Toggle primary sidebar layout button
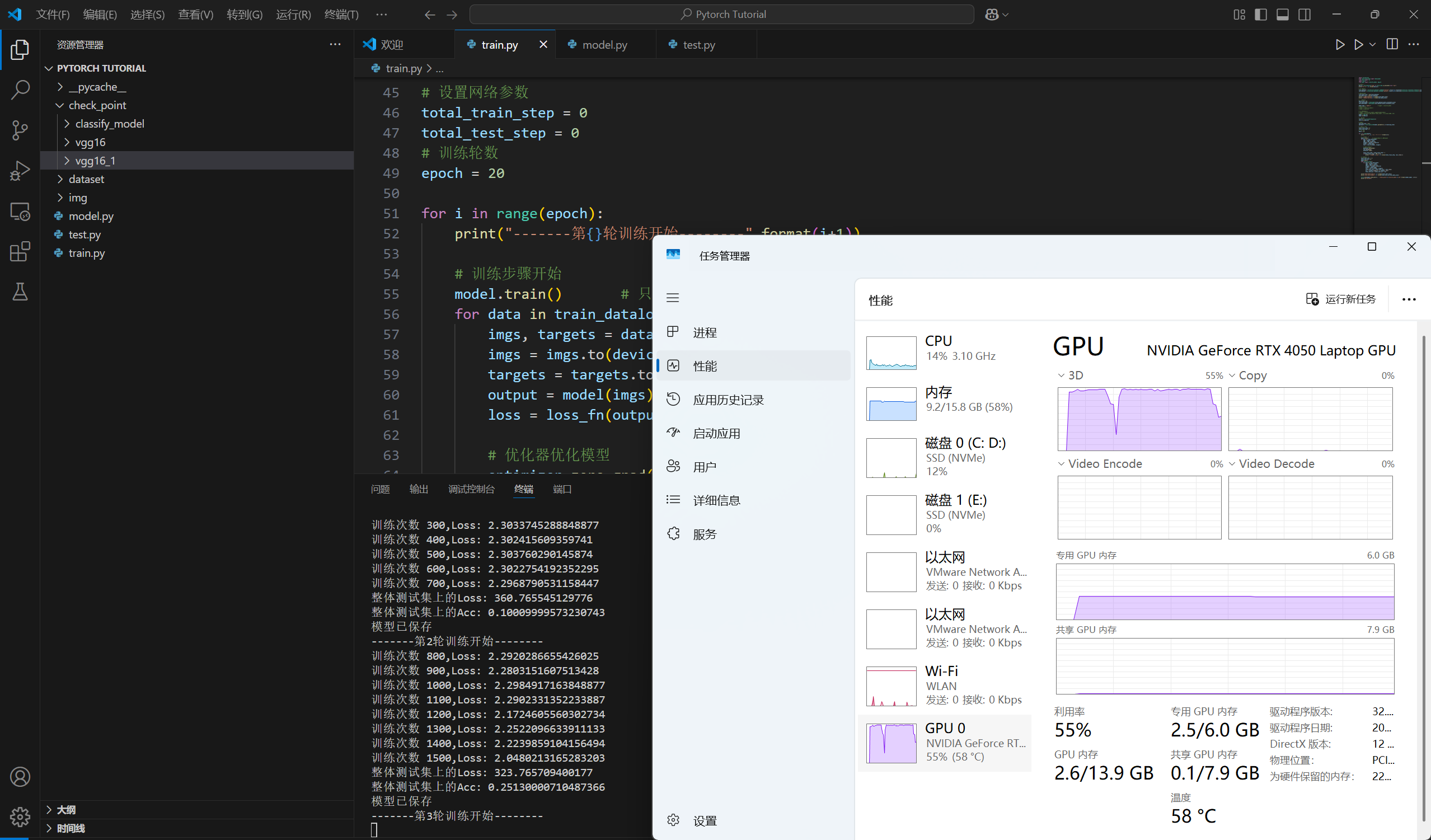This screenshot has width=1431, height=840. [x=1261, y=14]
